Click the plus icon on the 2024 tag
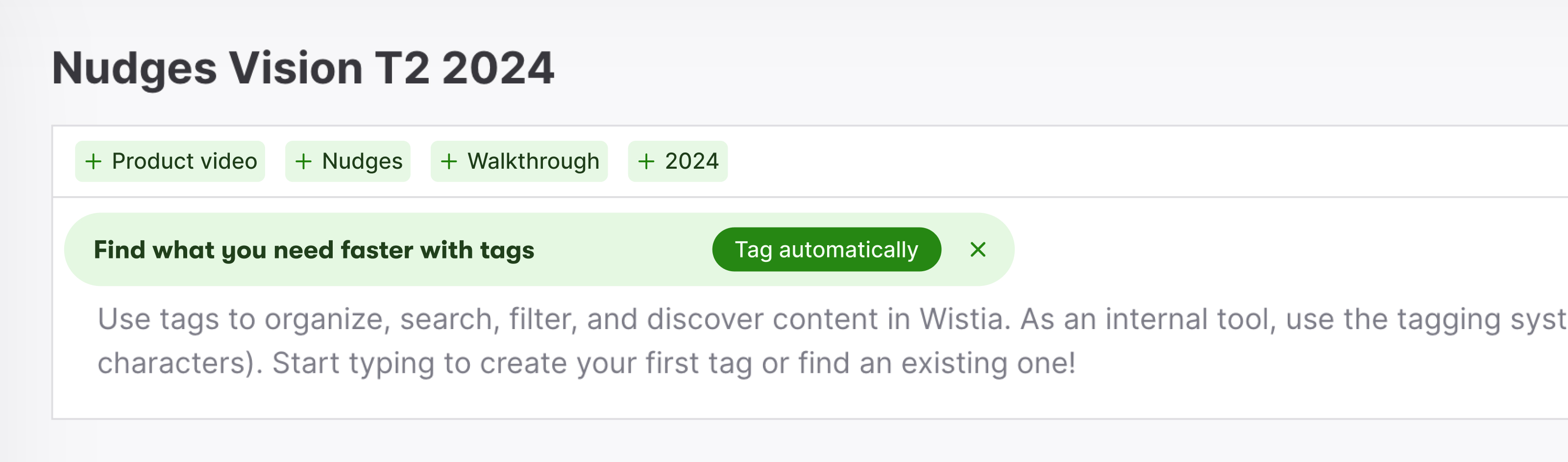The width and height of the screenshot is (1568, 462). coord(646,161)
